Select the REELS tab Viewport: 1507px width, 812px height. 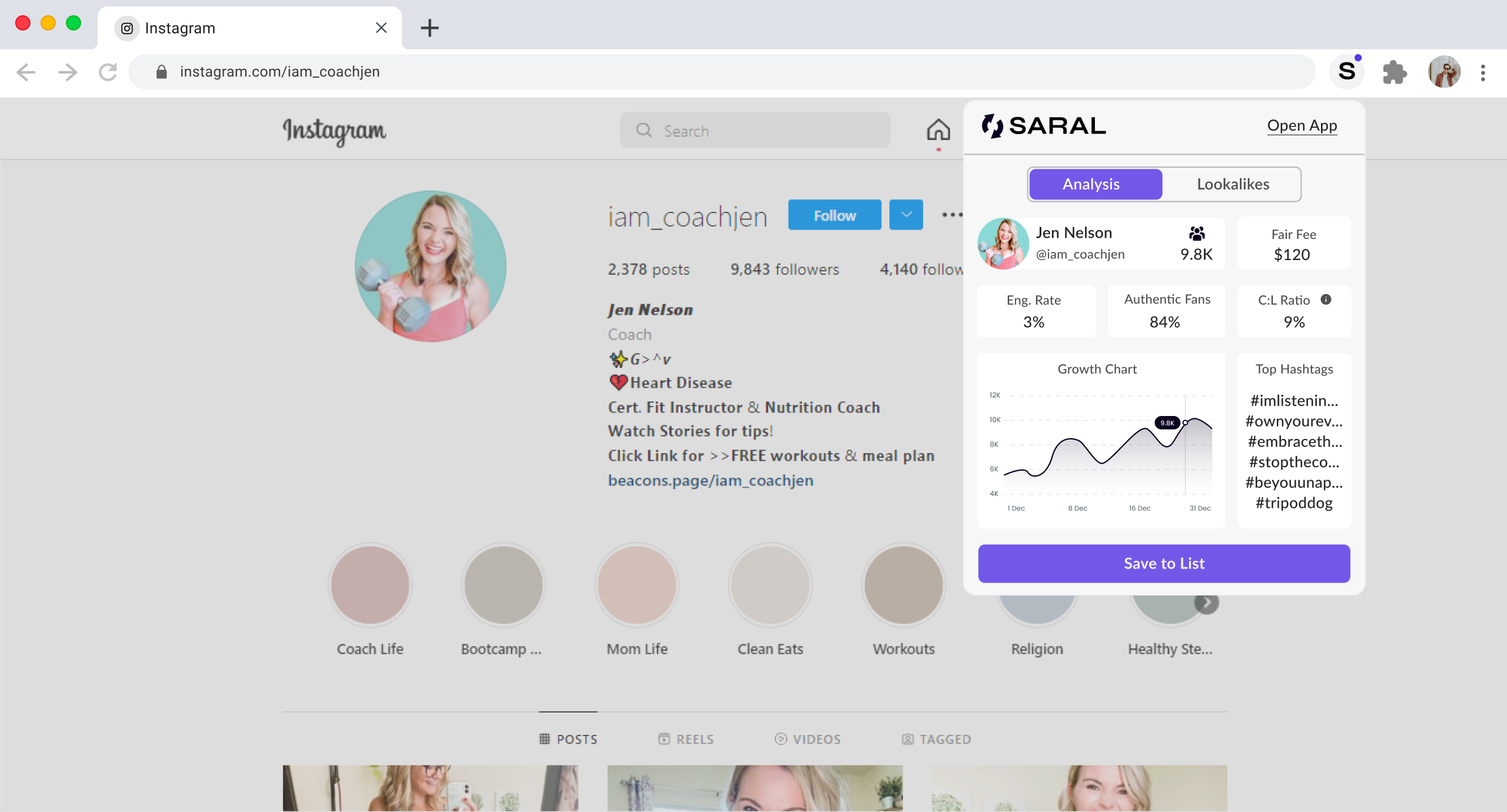pos(686,739)
